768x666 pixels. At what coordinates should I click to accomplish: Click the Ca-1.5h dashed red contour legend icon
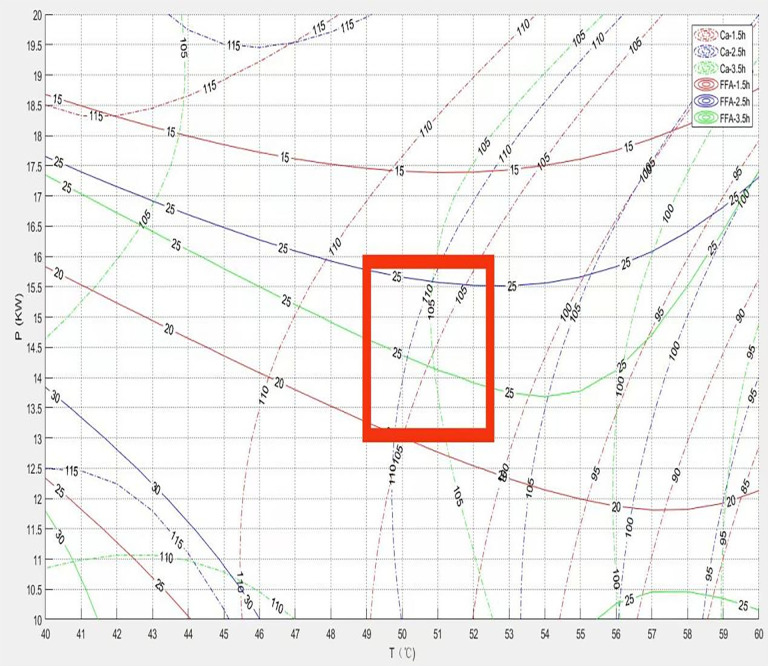706,36
